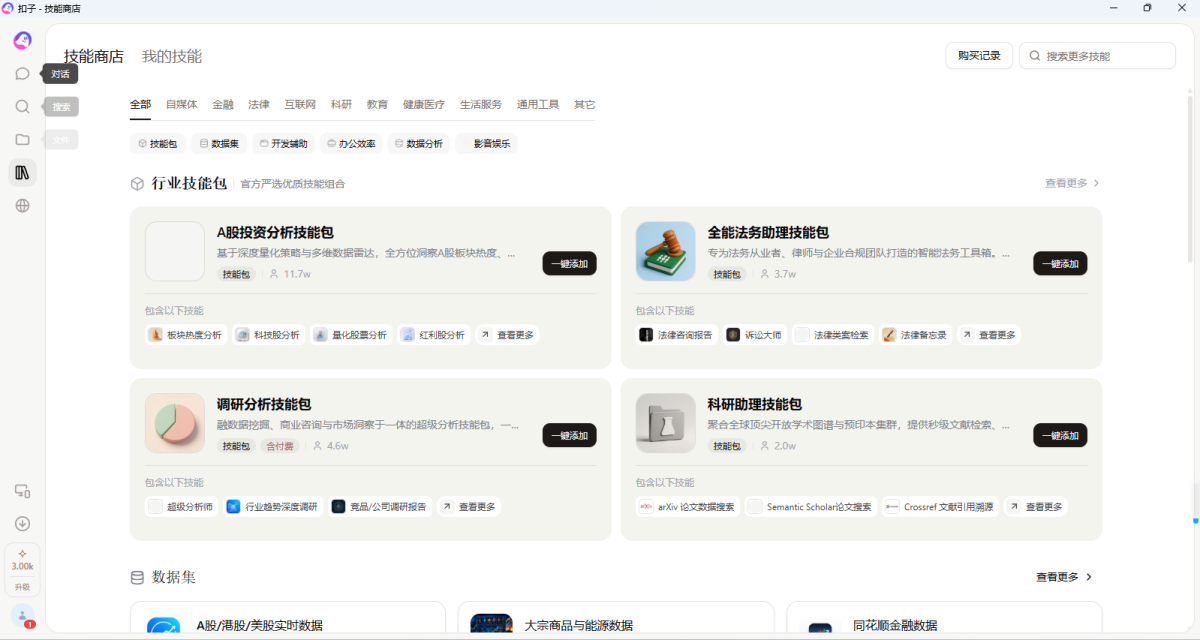Open the user avatar with notification badge
1200x640 pixels.
click(22, 615)
